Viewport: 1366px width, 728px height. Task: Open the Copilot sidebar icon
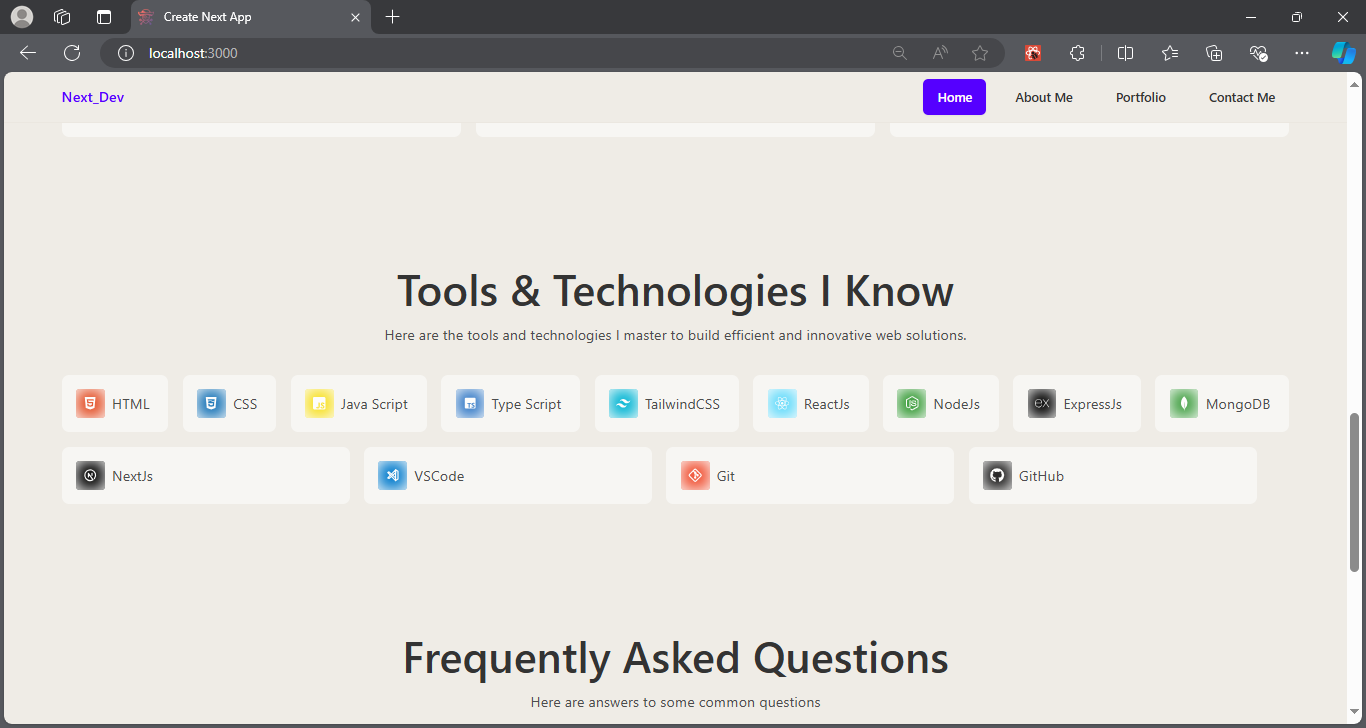1343,53
